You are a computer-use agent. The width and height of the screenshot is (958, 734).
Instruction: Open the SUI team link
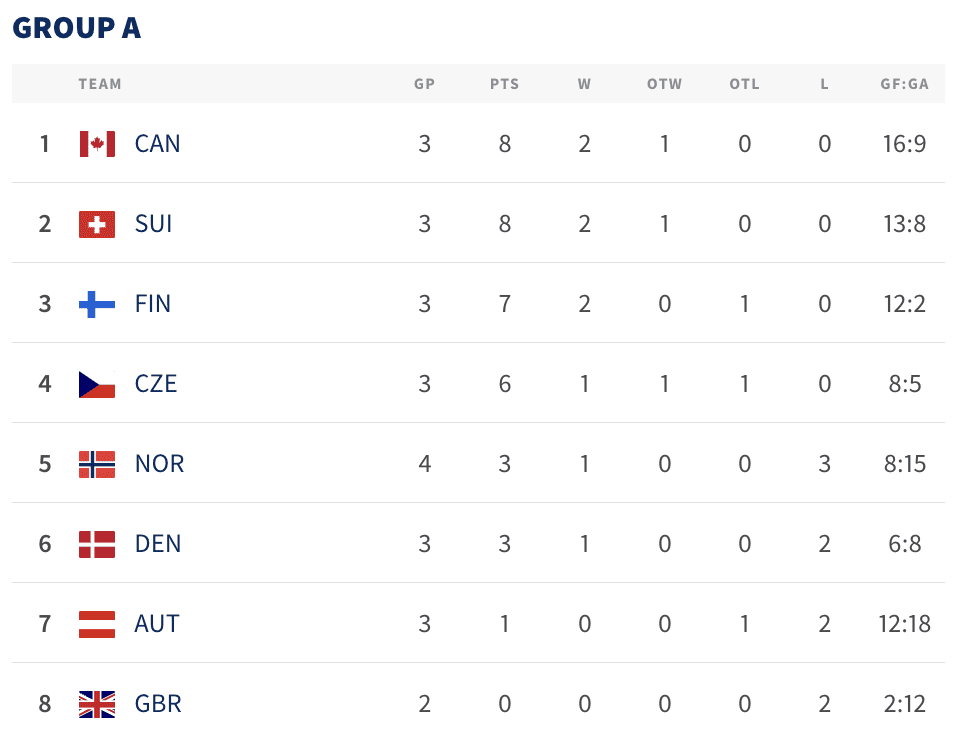click(154, 224)
